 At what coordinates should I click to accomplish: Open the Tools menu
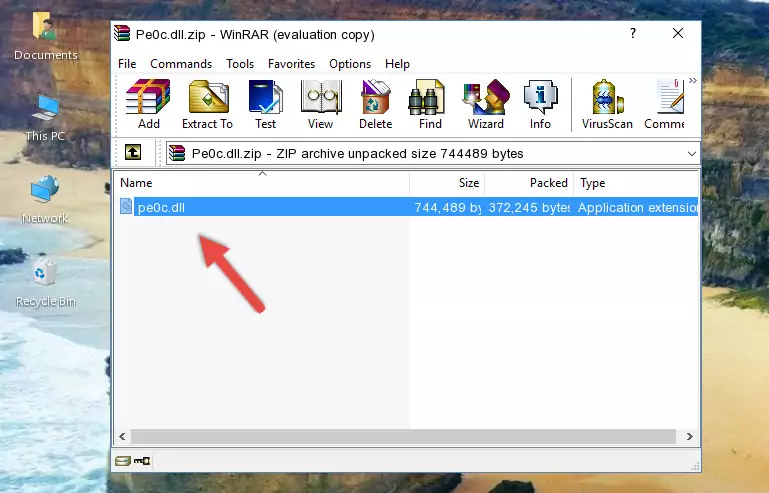point(240,64)
